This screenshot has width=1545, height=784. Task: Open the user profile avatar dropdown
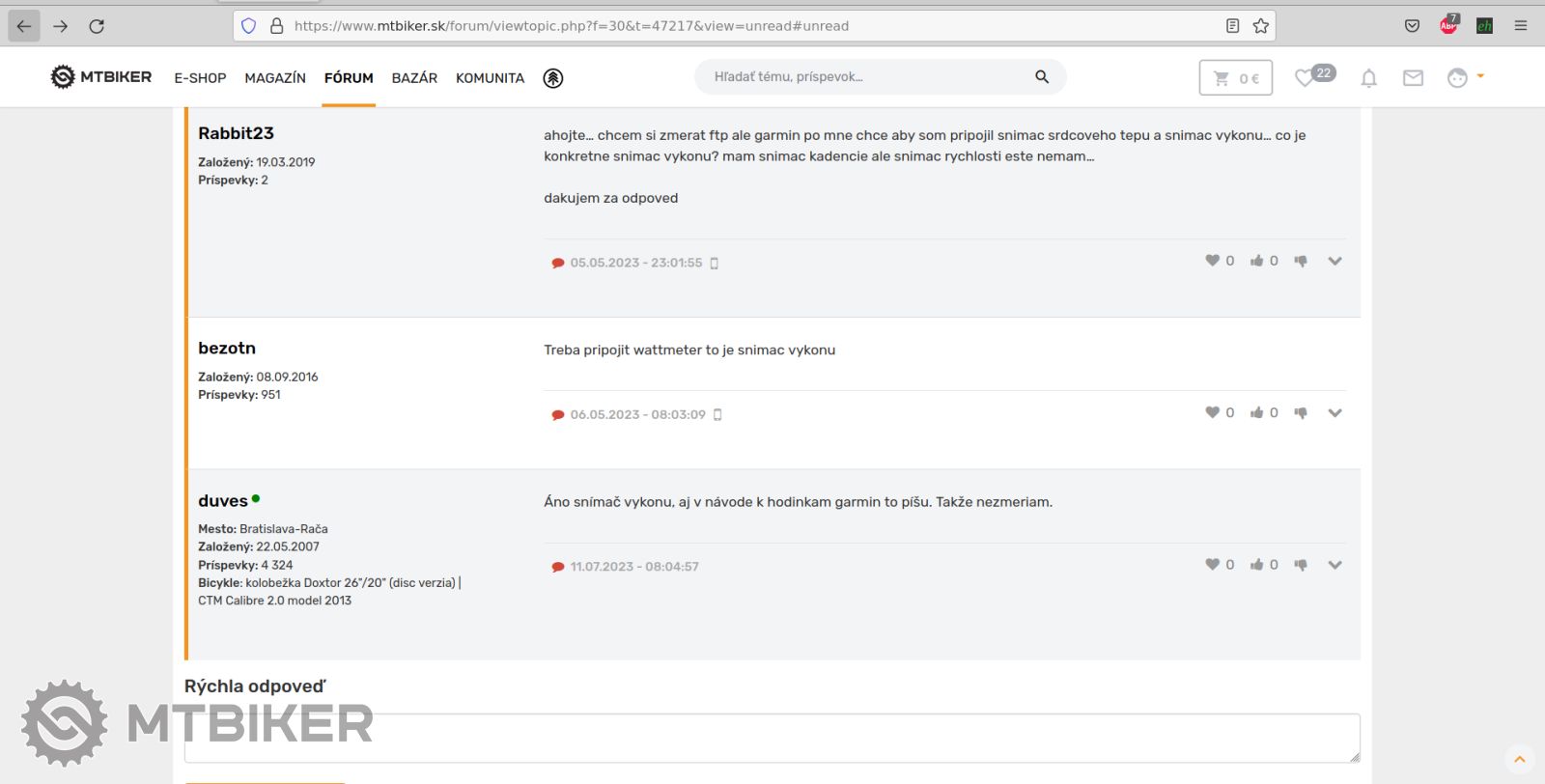[x=1464, y=77]
